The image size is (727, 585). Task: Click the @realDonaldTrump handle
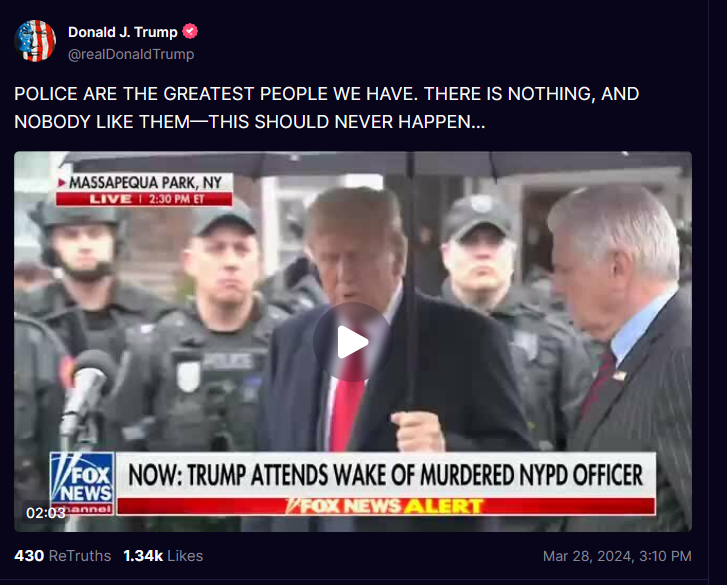point(131,54)
